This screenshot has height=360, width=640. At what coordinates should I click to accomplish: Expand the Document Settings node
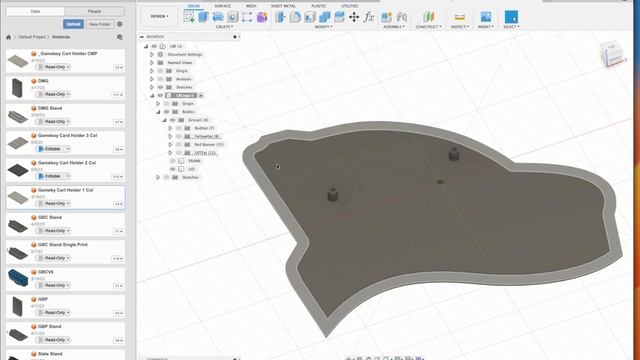point(152,54)
